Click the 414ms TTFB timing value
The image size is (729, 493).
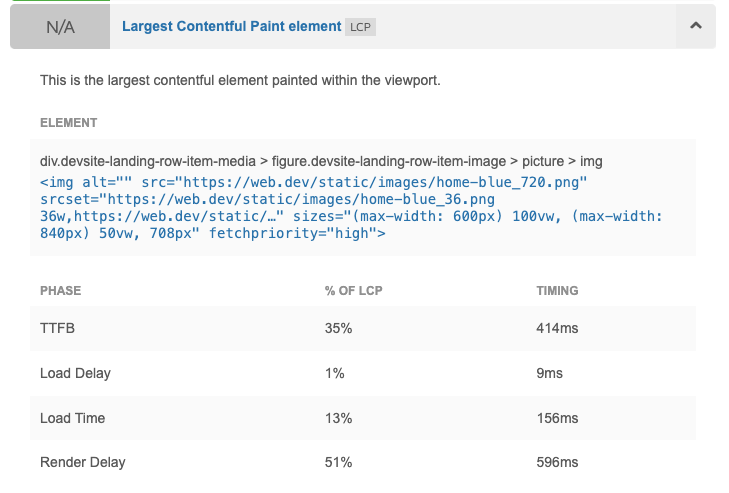click(x=556, y=327)
